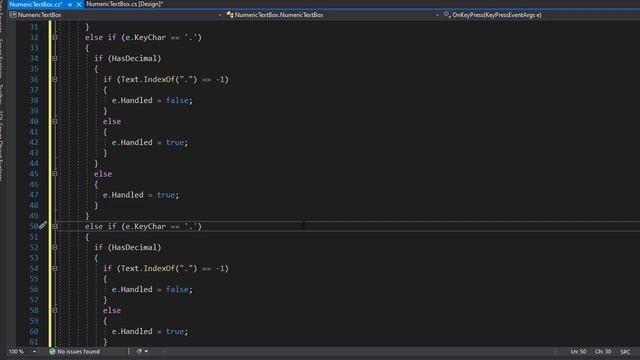Click 'Text.IndexOf' on line 54

pos(148,269)
